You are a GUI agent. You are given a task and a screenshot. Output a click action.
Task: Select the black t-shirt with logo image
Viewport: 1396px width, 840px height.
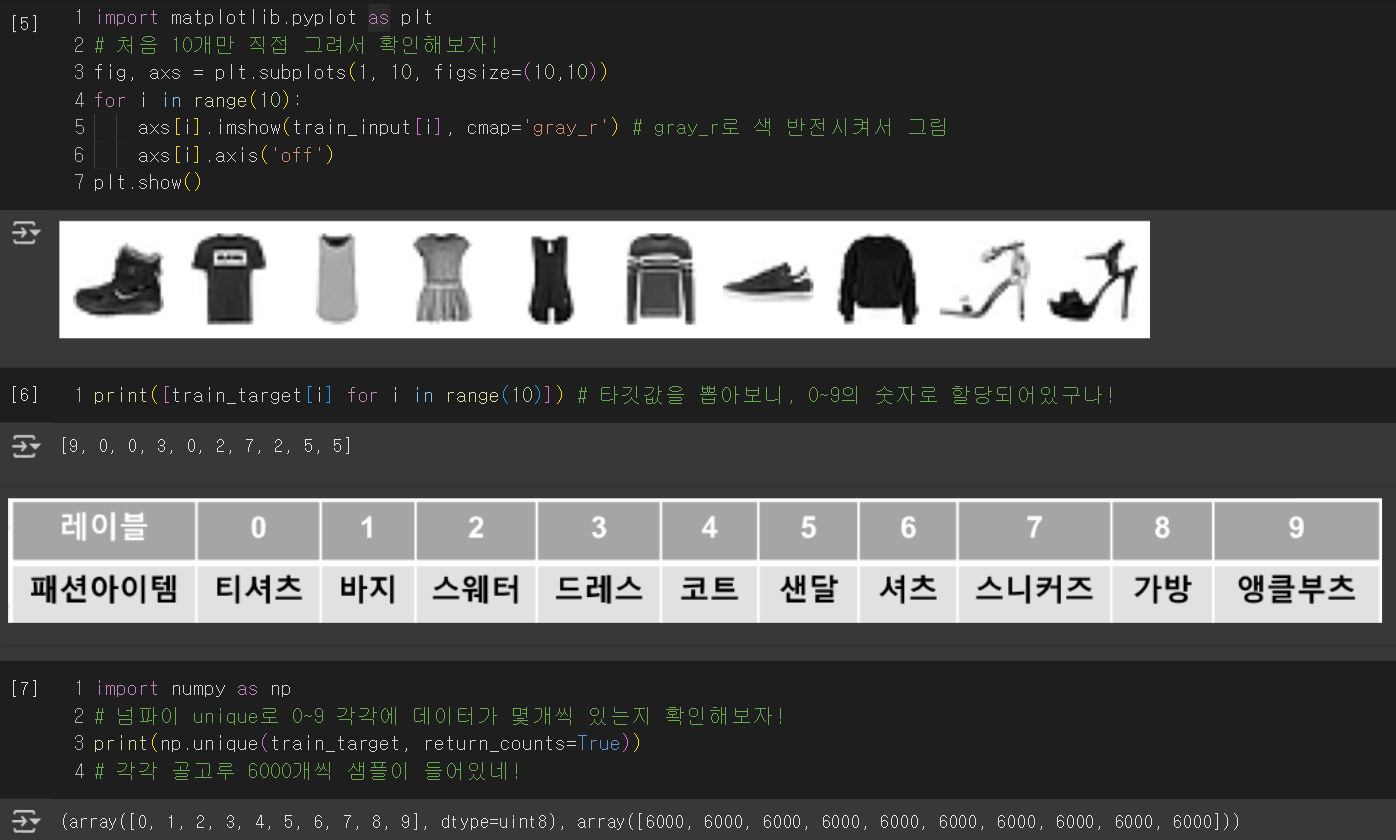coord(228,279)
